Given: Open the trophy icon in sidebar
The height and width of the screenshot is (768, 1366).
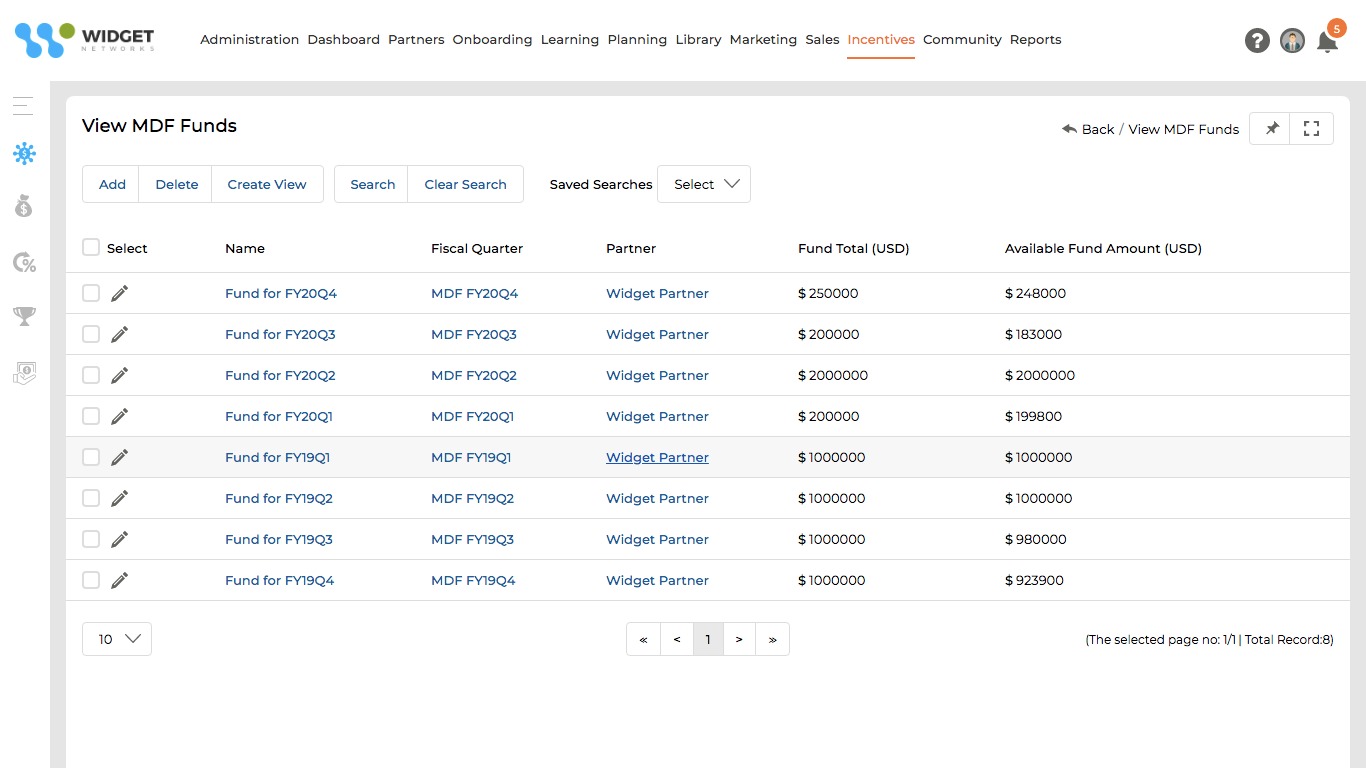Looking at the screenshot, I should tap(24, 317).
